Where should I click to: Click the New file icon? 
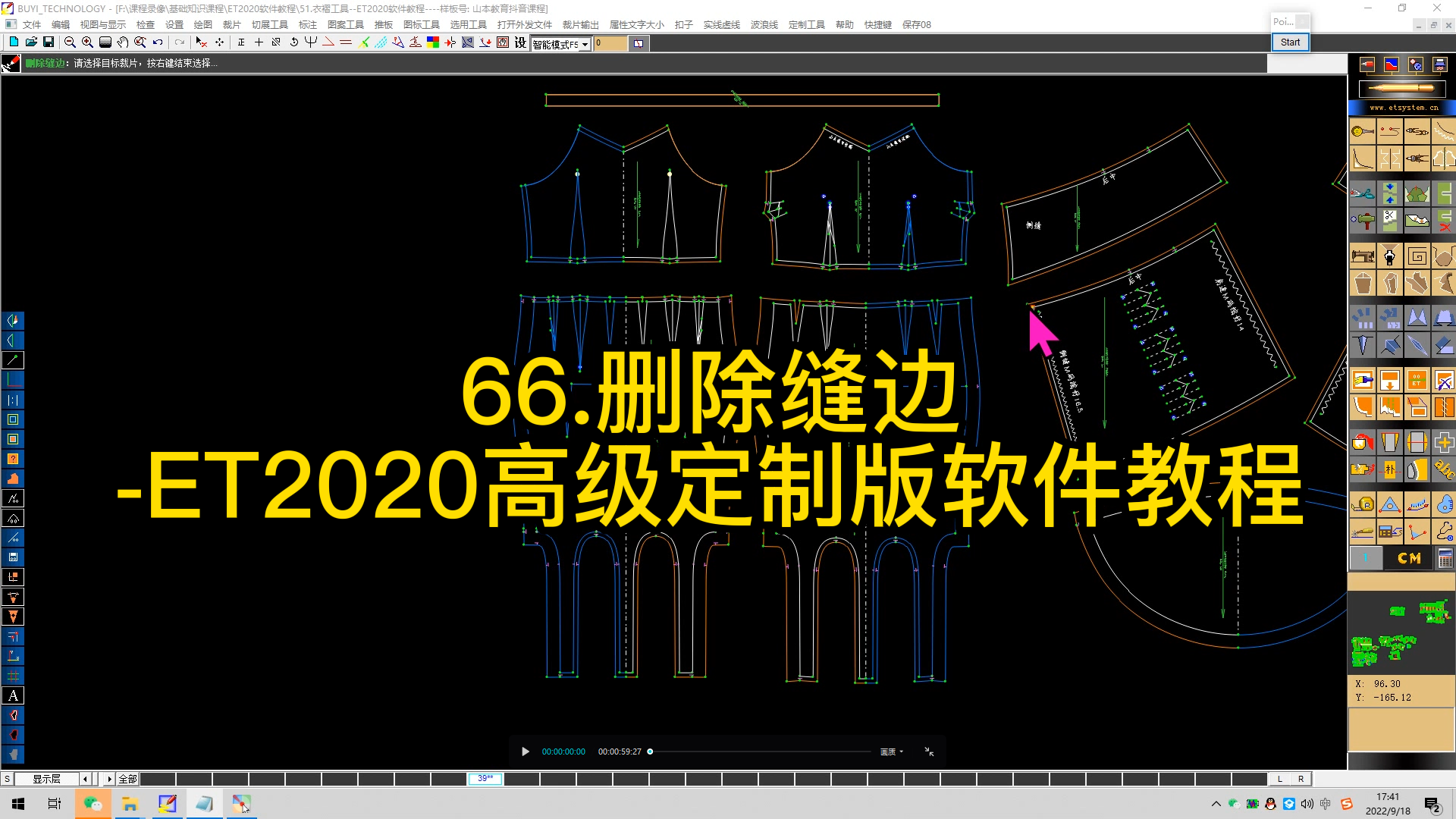click(14, 42)
